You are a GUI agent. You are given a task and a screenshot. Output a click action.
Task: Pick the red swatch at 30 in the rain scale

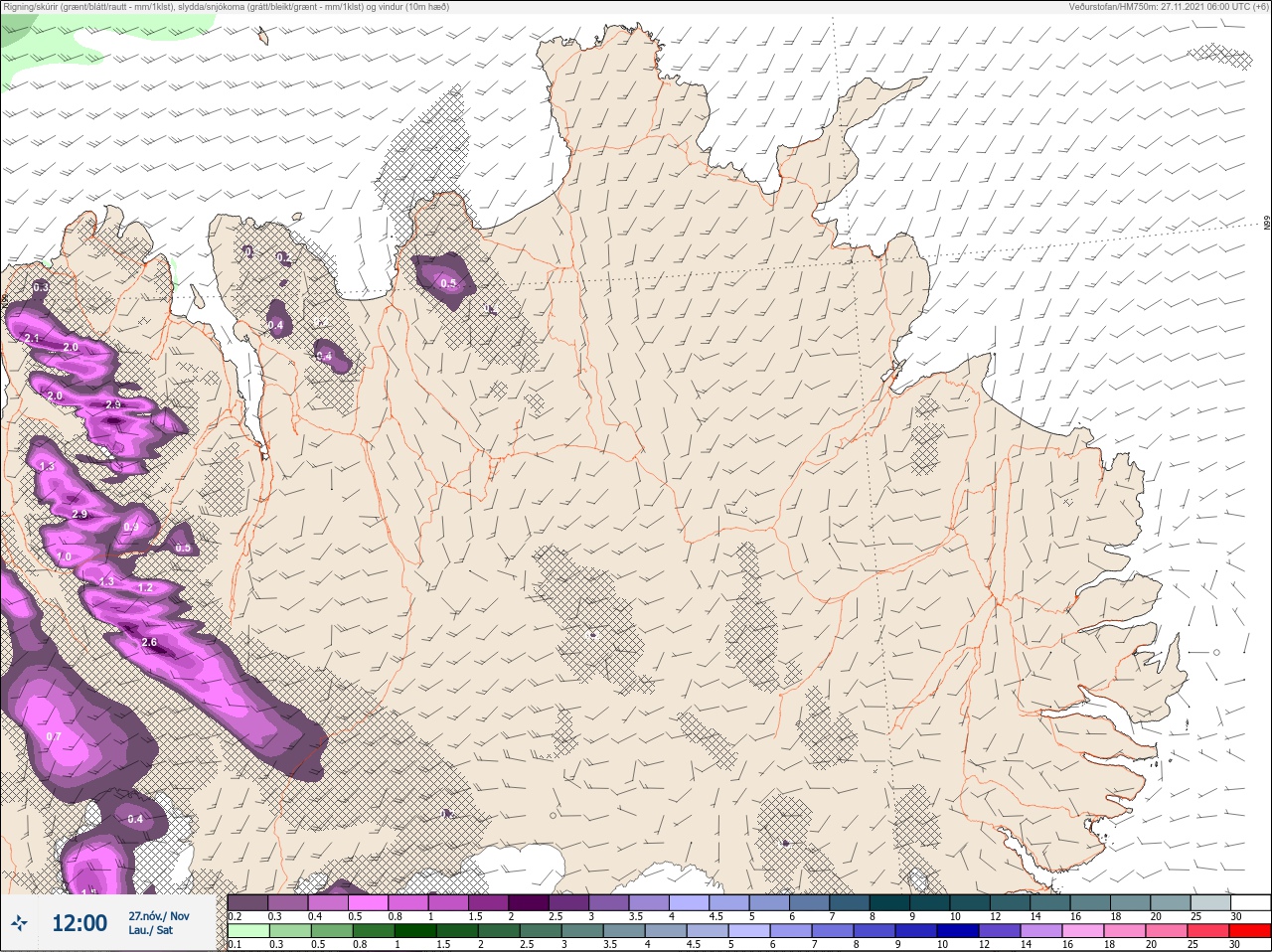pos(1252,930)
